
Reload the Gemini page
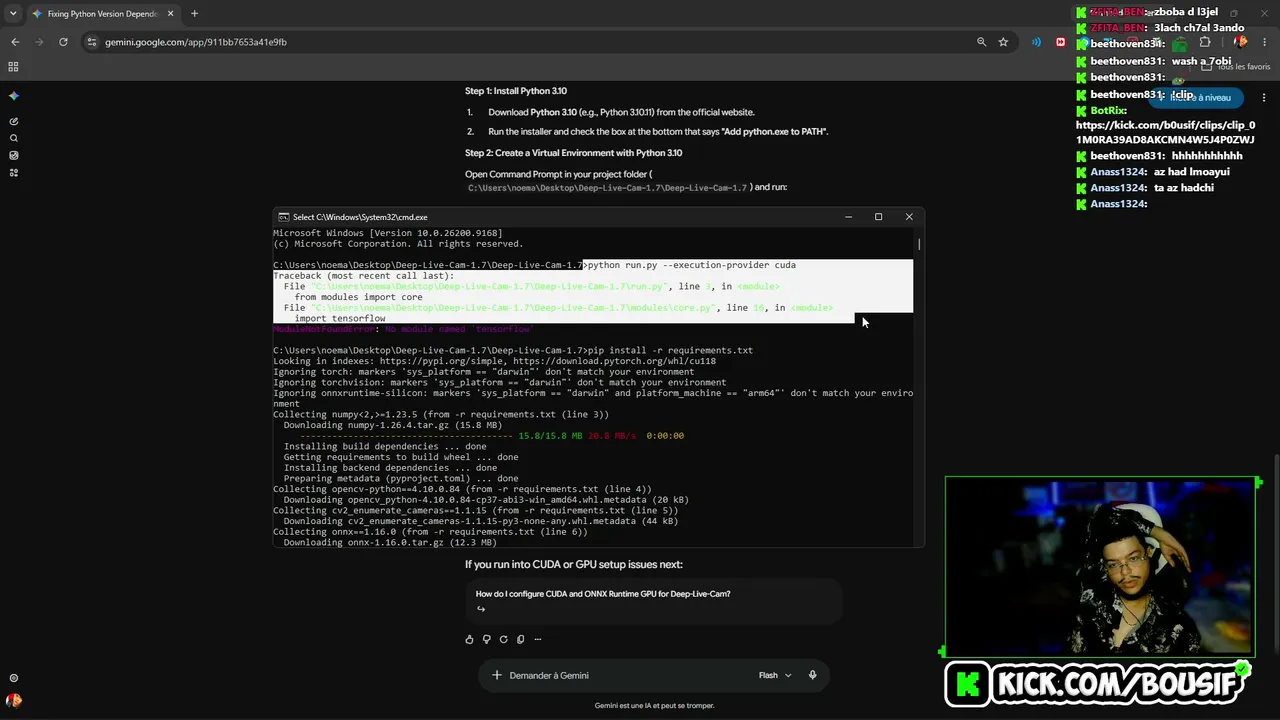[63, 42]
